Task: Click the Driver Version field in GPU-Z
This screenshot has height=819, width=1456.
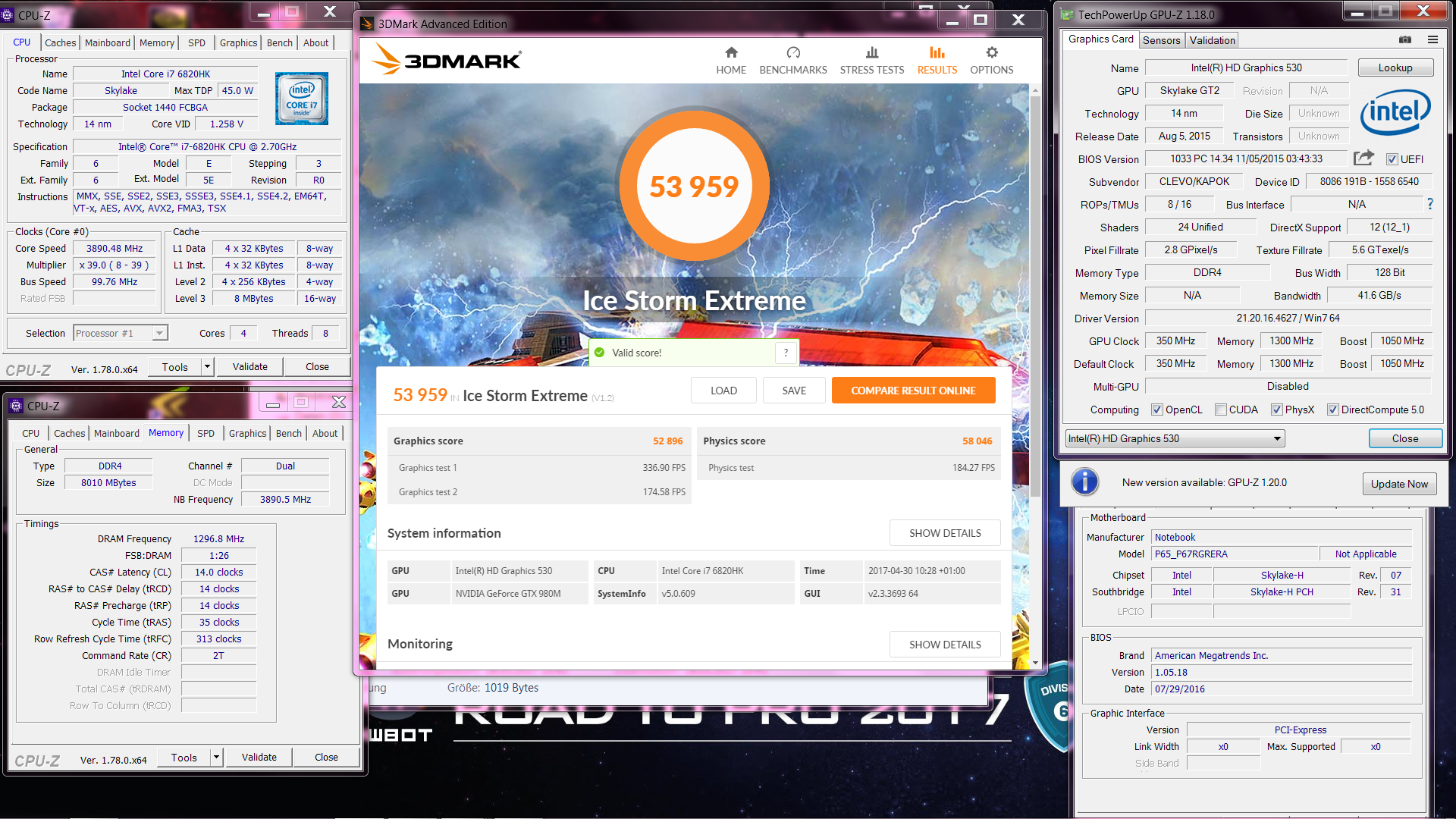Action: coord(1288,318)
